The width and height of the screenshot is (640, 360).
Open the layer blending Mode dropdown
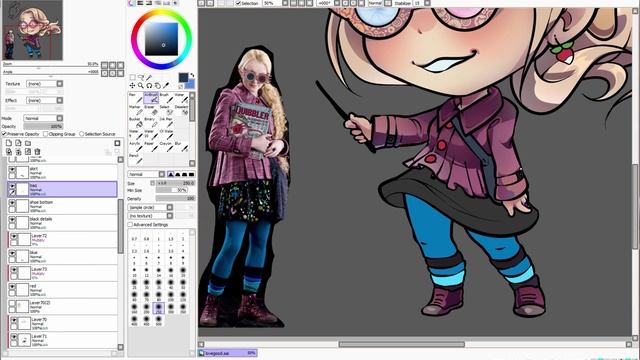pos(43,118)
